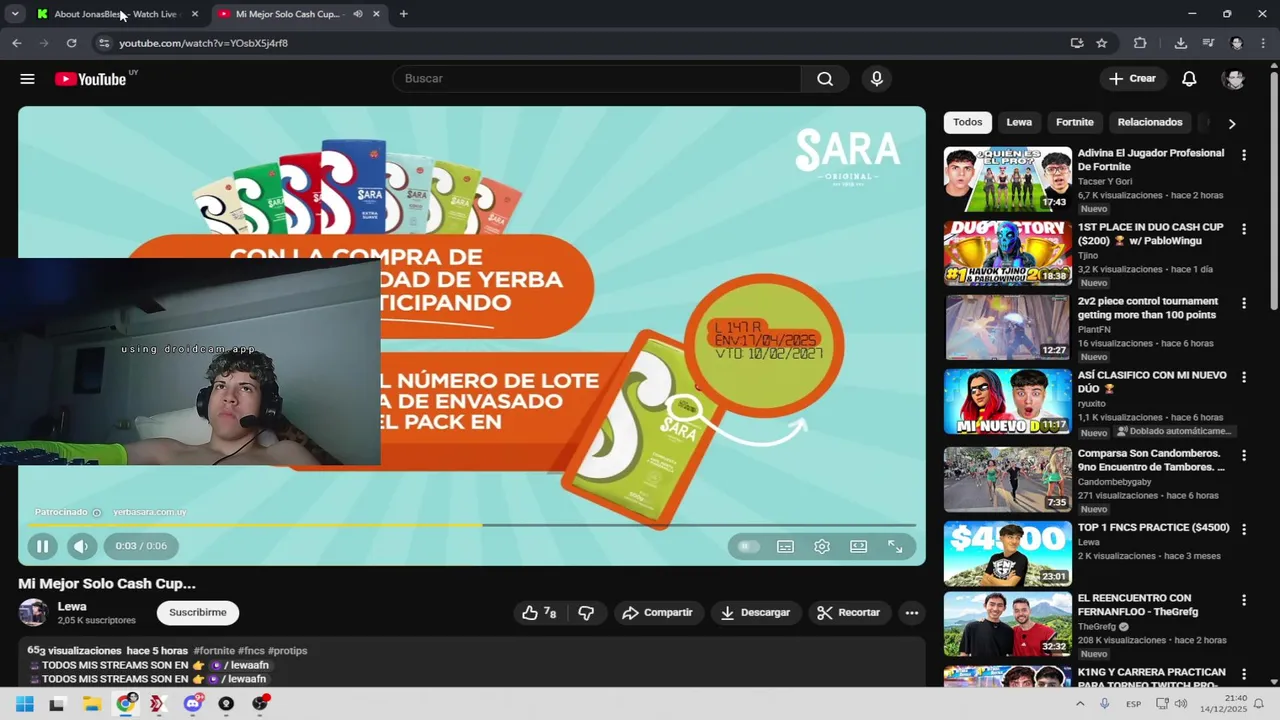Open the player settings gear
This screenshot has width=1280, height=720.
click(822, 546)
